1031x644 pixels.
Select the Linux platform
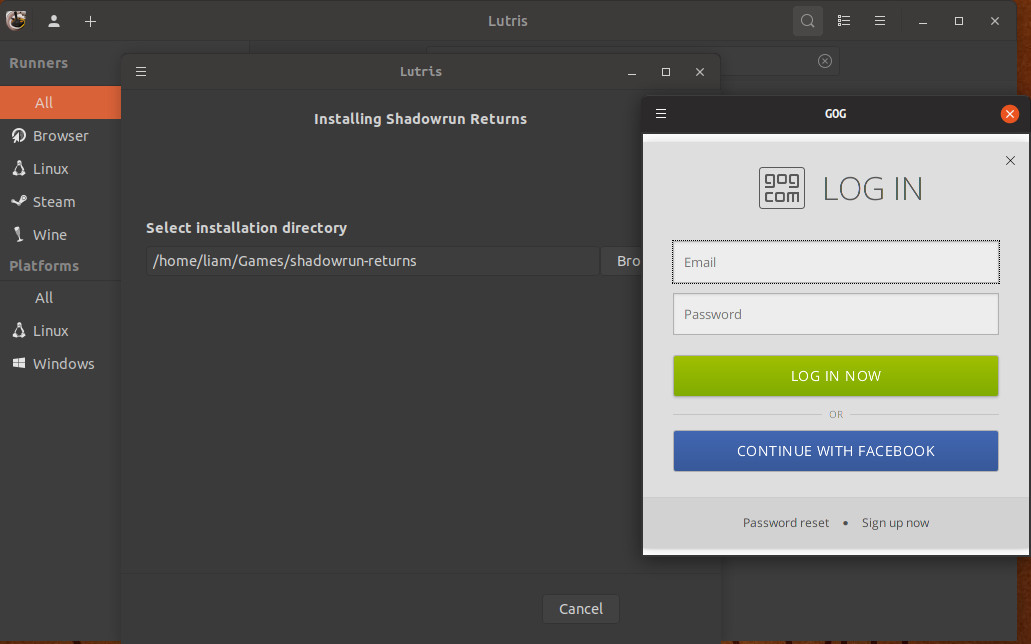coord(60,330)
